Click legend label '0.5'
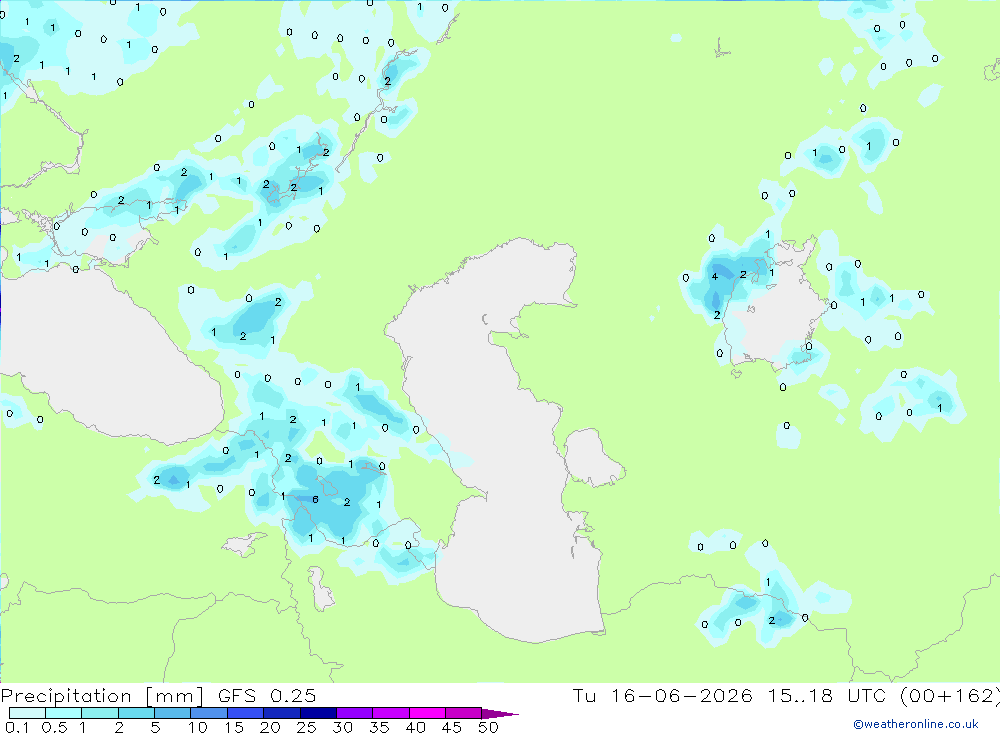 [54, 727]
